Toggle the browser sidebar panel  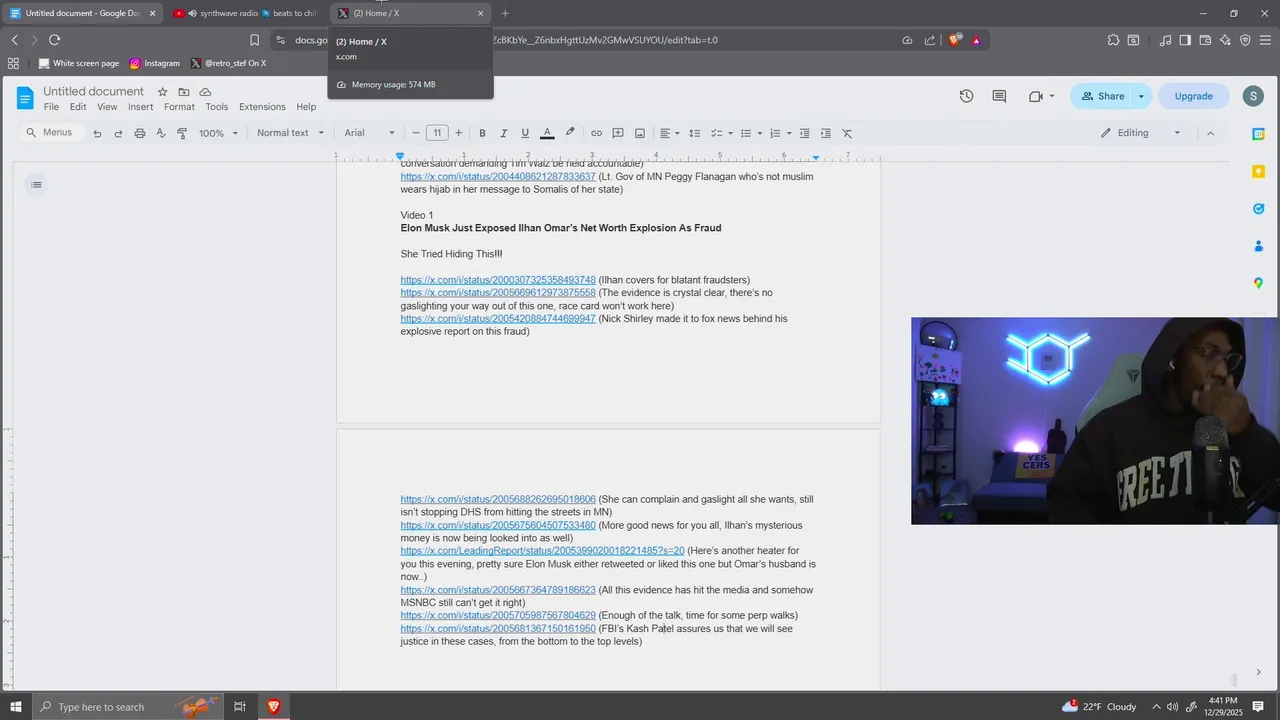(x=1185, y=40)
